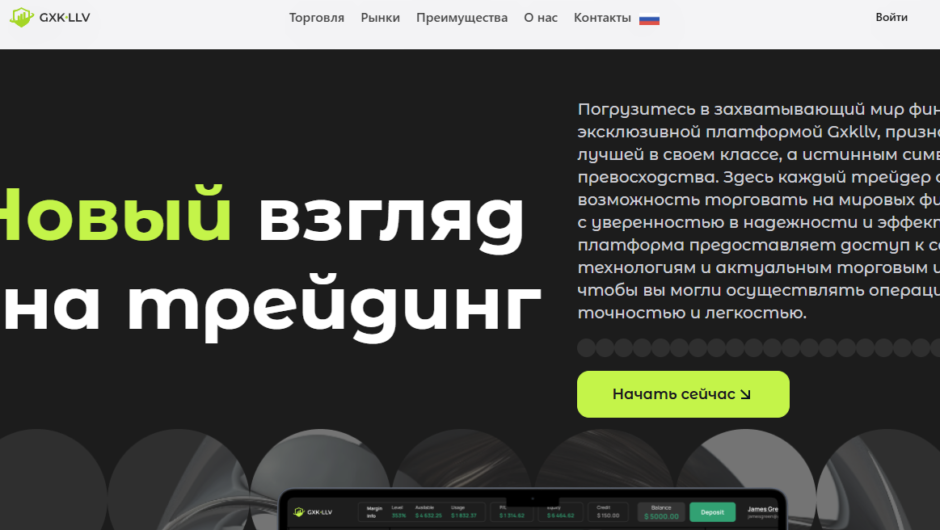Click the Начать сейчас button
940x530 pixels.
point(683,394)
